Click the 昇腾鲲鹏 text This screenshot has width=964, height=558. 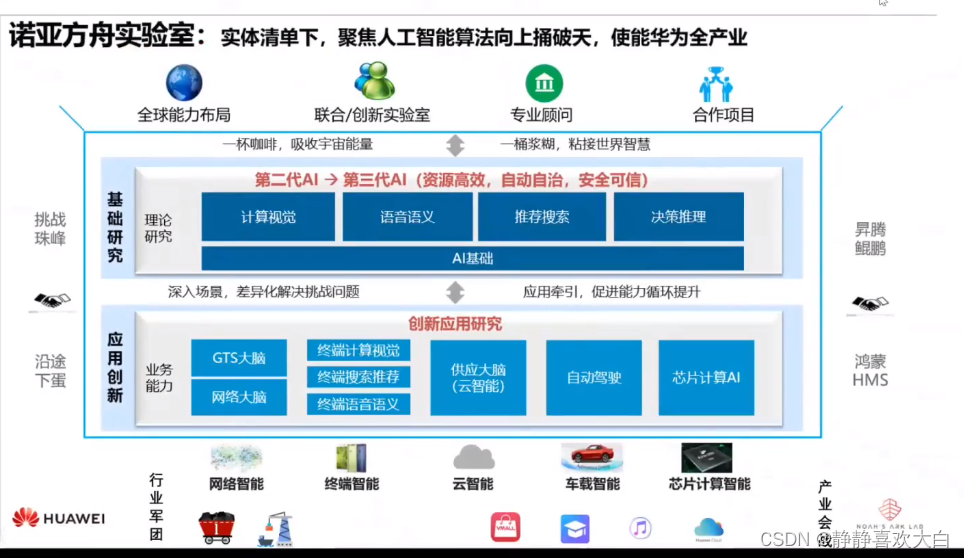[x=870, y=239]
